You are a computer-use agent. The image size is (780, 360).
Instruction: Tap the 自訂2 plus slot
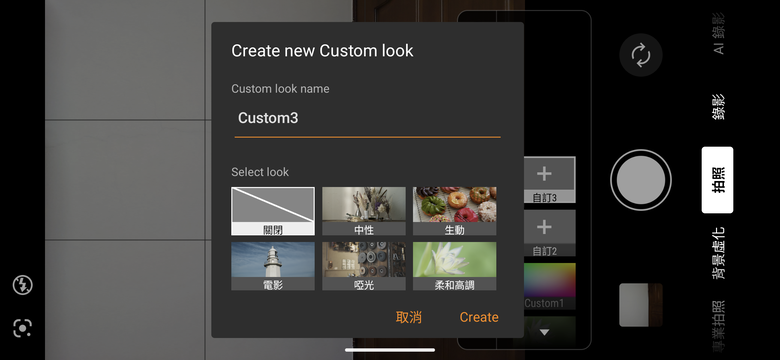(550, 233)
